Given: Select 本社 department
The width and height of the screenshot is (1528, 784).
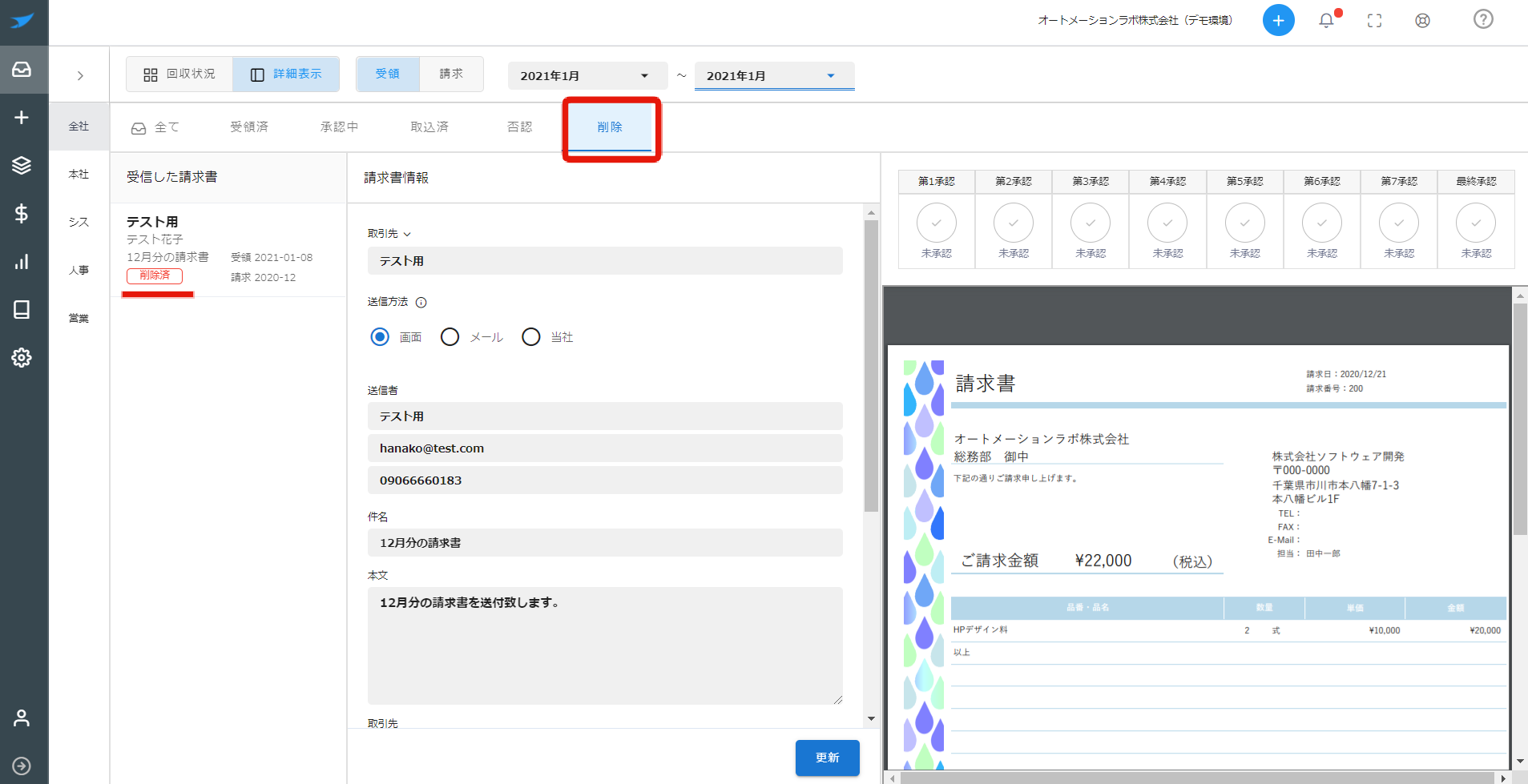Looking at the screenshot, I should click(x=79, y=175).
